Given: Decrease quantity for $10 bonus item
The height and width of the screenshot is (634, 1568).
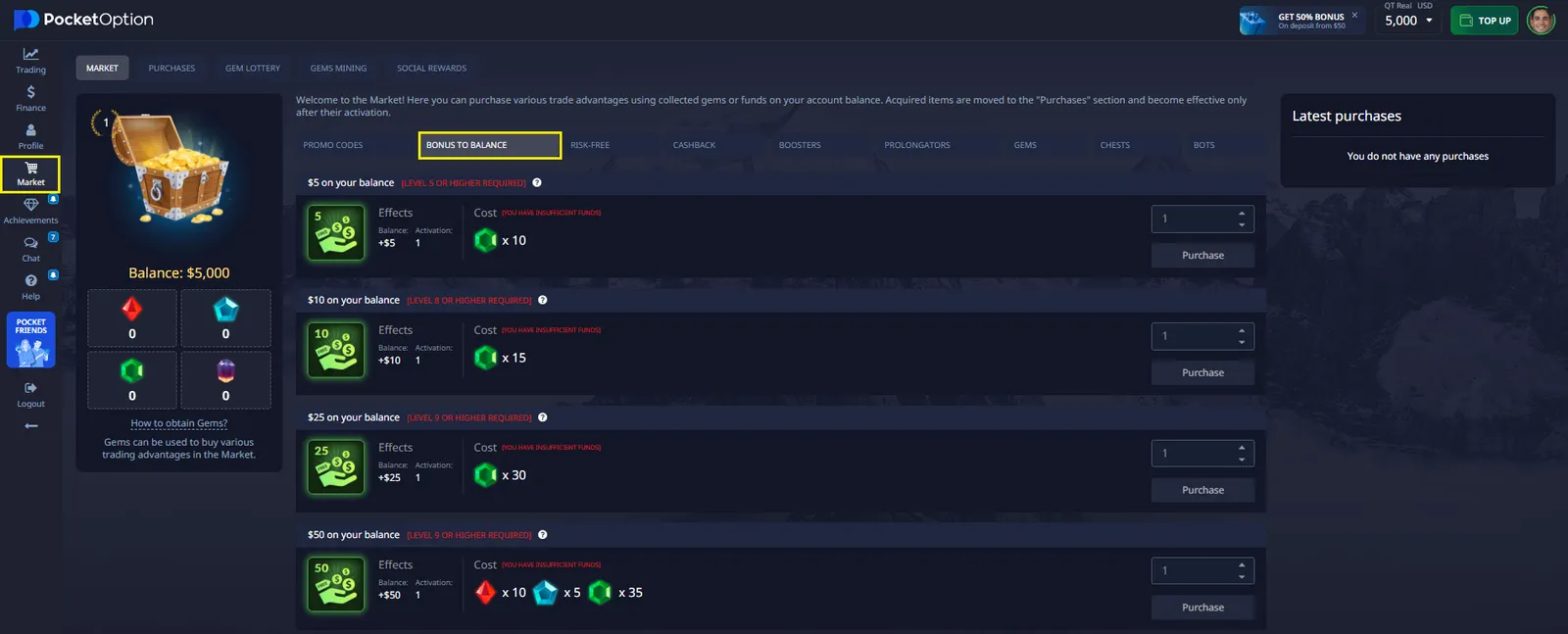Looking at the screenshot, I should point(1242,342).
